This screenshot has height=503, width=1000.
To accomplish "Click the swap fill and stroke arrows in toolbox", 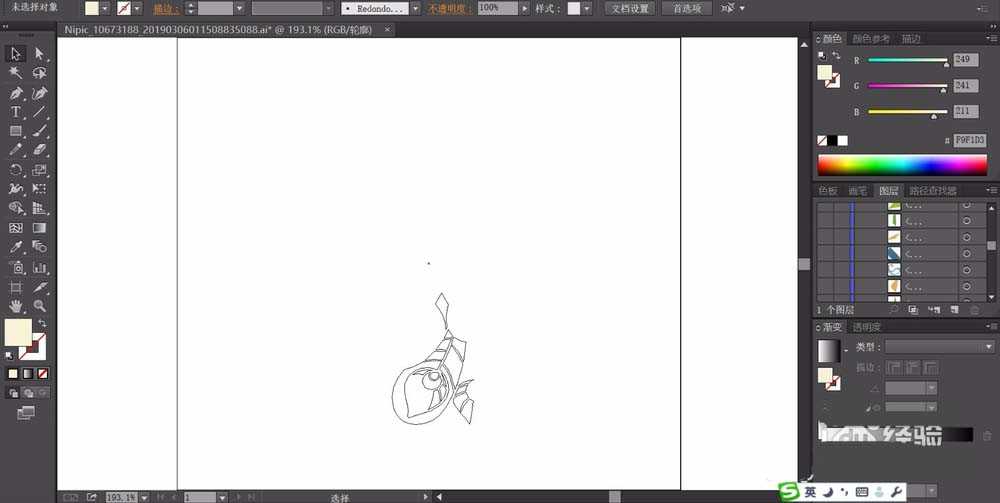I will coord(42,323).
